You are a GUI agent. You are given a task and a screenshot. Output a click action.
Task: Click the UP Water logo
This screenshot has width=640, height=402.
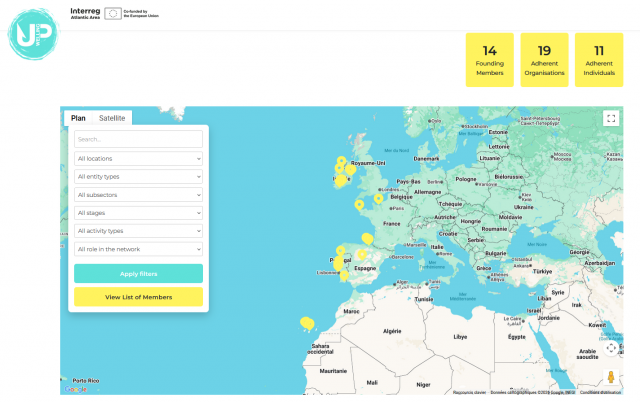[34, 32]
